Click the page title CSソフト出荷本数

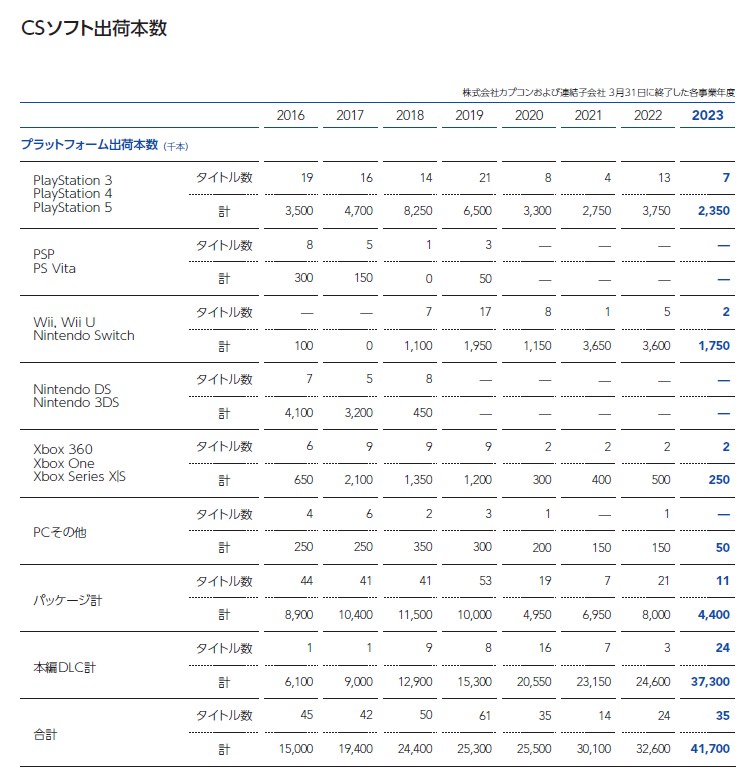pos(94,28)
